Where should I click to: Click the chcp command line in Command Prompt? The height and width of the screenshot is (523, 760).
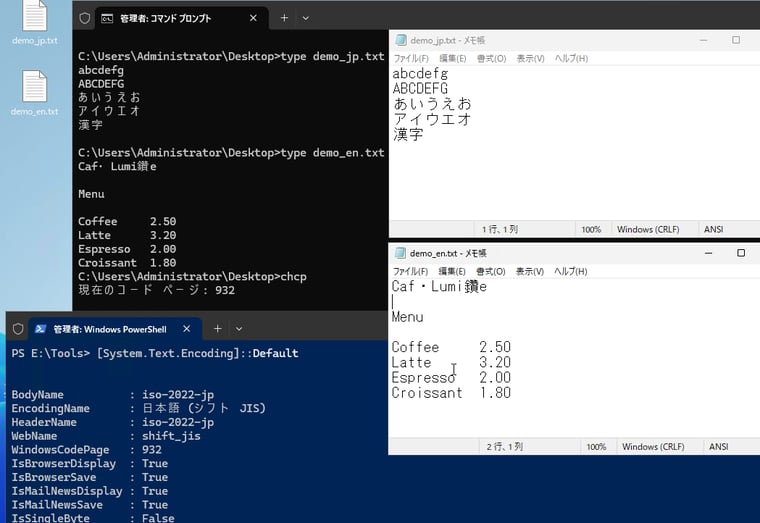click(x=192, y=277)
